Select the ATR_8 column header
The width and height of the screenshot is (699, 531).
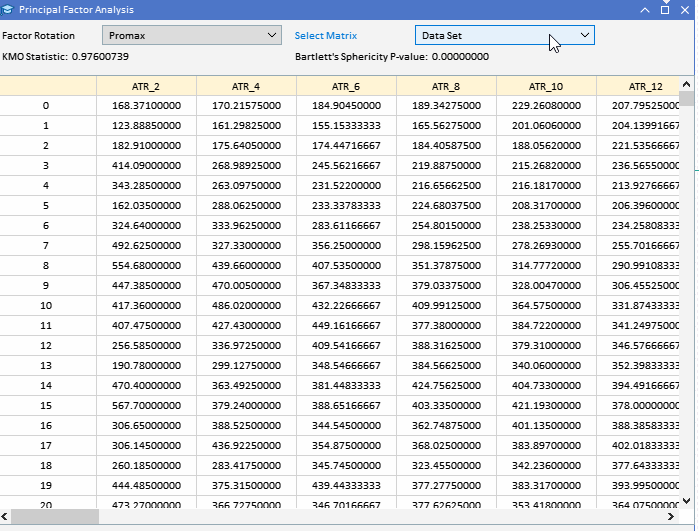pos(446,86)
